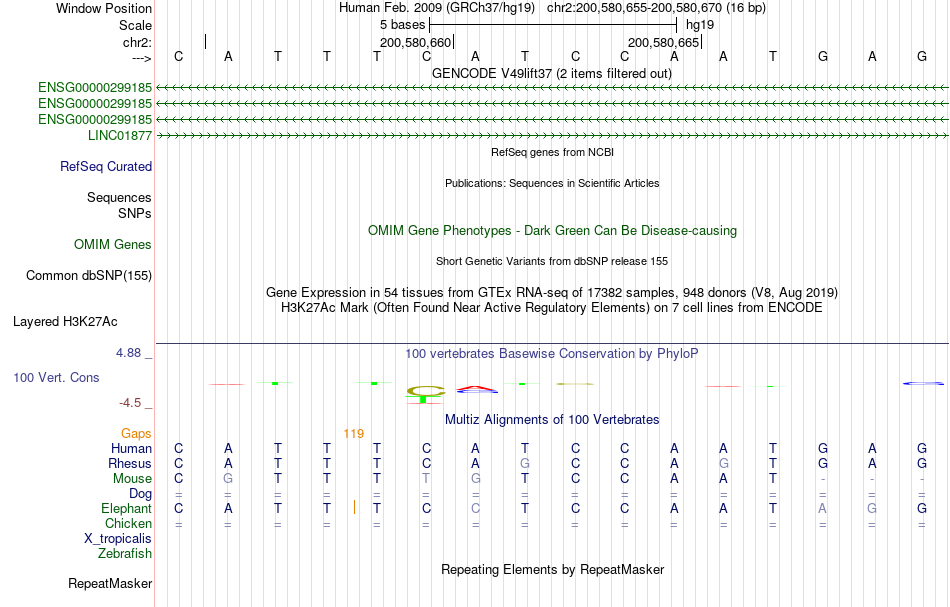Click the hg19 label beside the scale bar
The height and width of the screenshot is (607, 950).
[x=700, y=25]
